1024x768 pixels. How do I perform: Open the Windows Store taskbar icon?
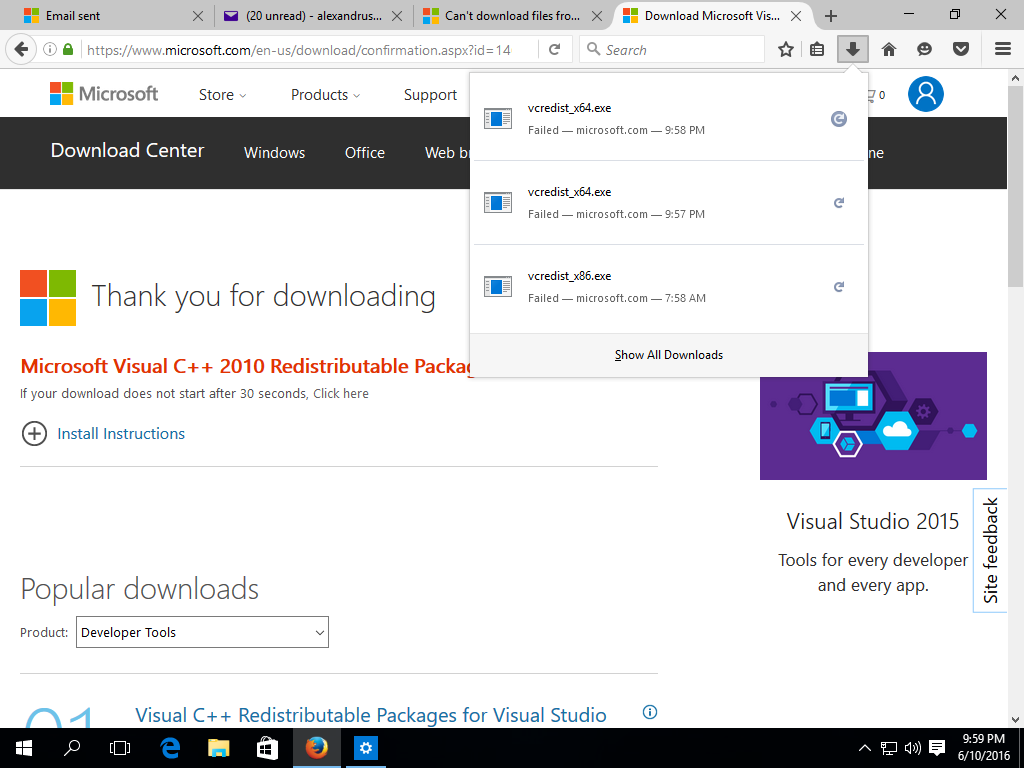click(267, 748)
